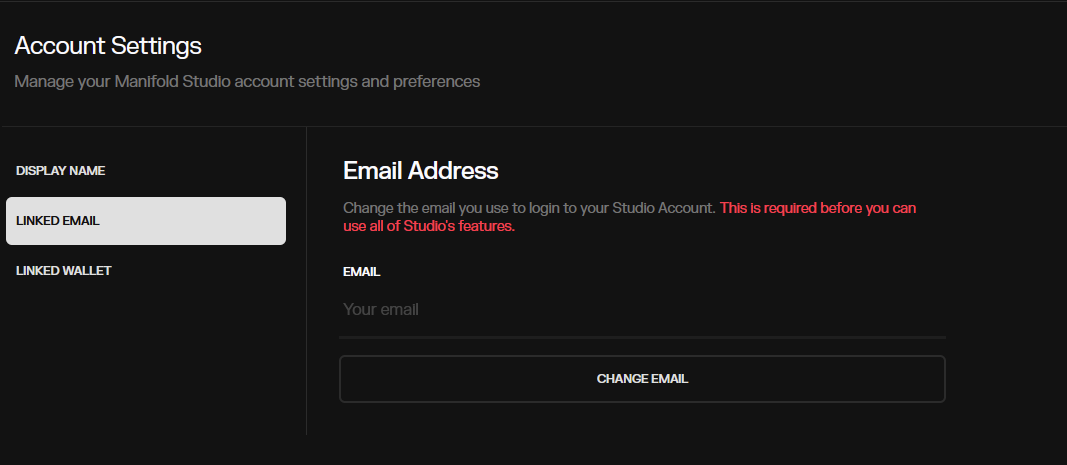1067x465 pixels.
Task: Open the Display Name settings tab
Action: click(x=61, y=171)
